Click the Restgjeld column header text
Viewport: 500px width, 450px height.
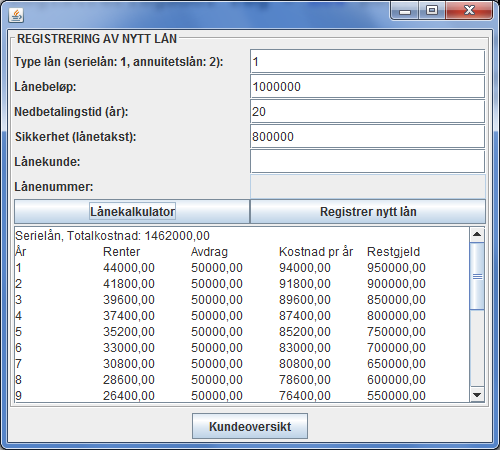point(393,252)
